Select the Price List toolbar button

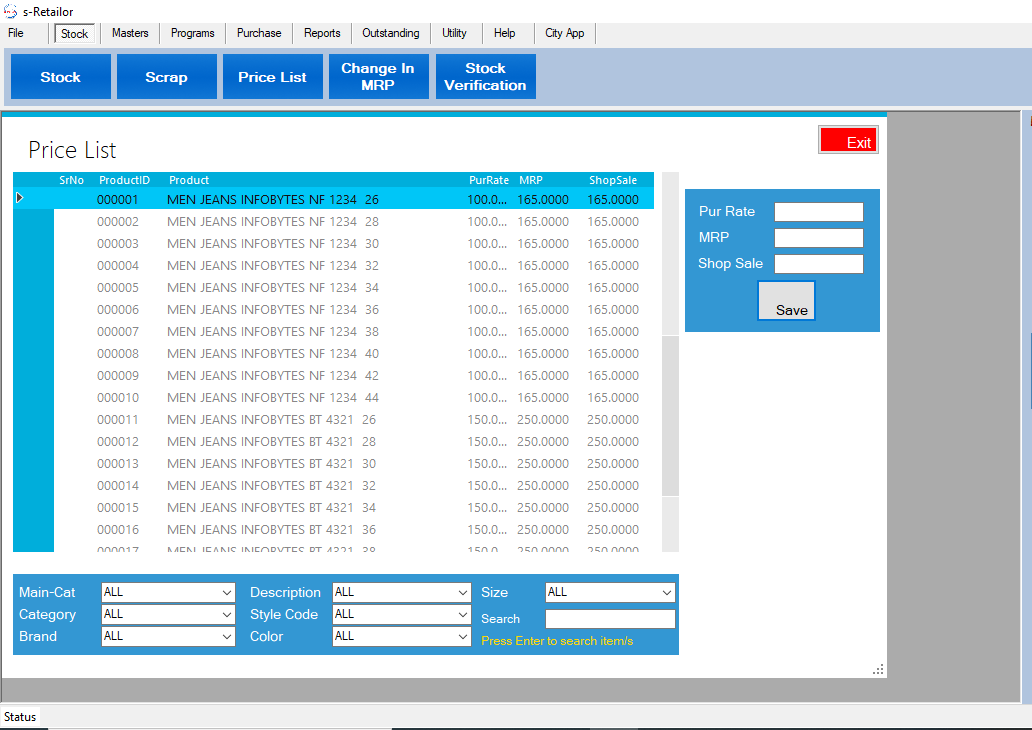pyautogui.click(x=272, y=77)
